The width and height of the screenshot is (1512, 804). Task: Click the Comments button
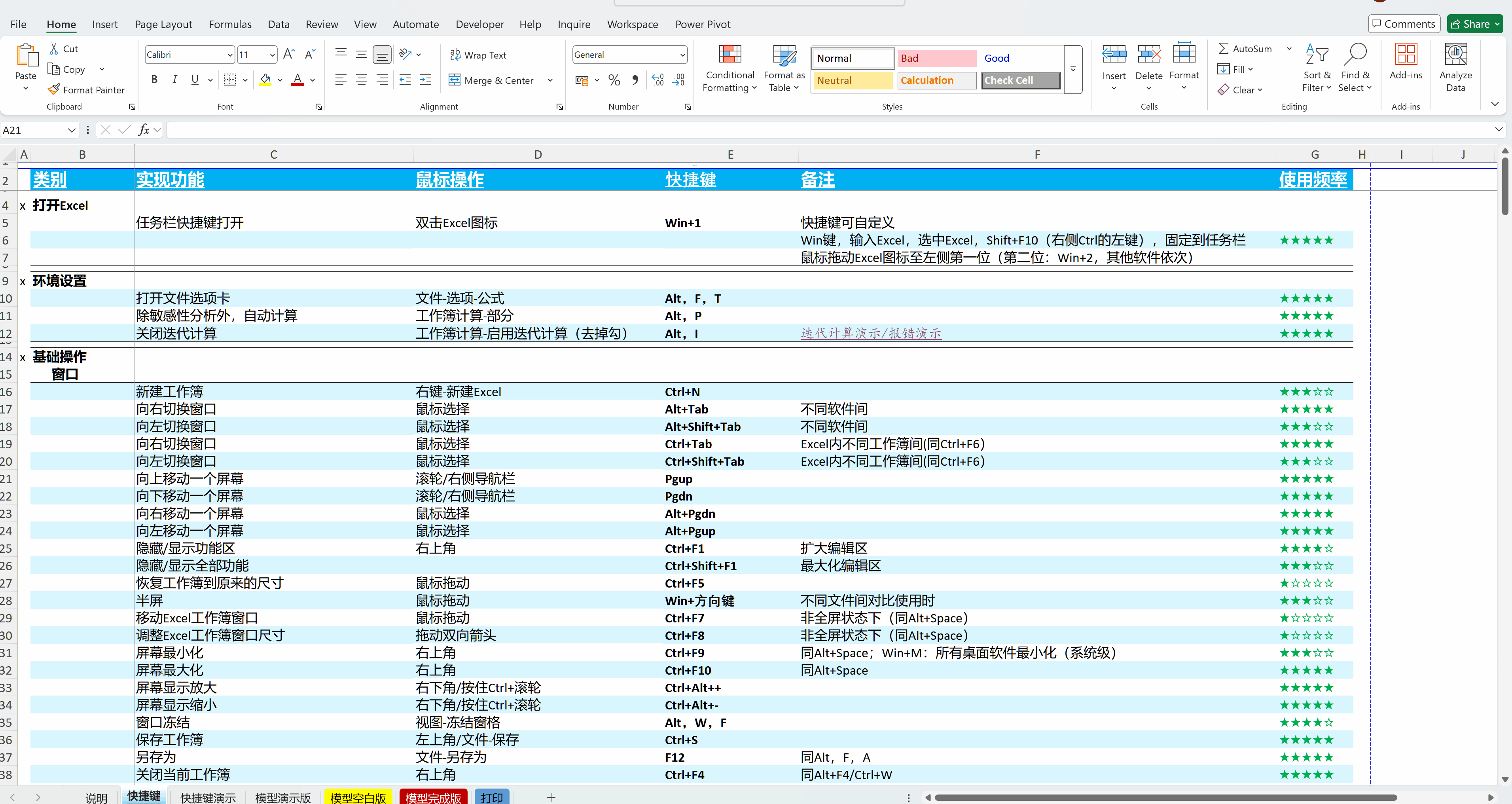[1404, 24]
